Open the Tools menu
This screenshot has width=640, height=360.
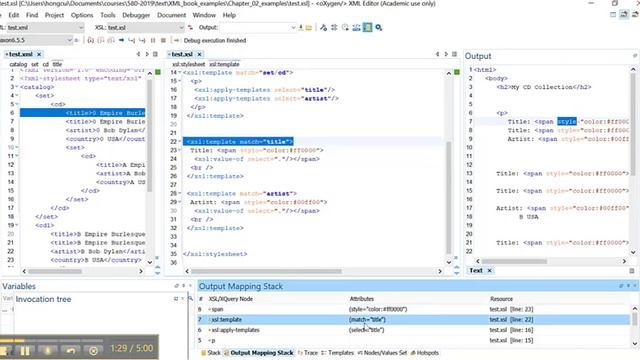108,15
